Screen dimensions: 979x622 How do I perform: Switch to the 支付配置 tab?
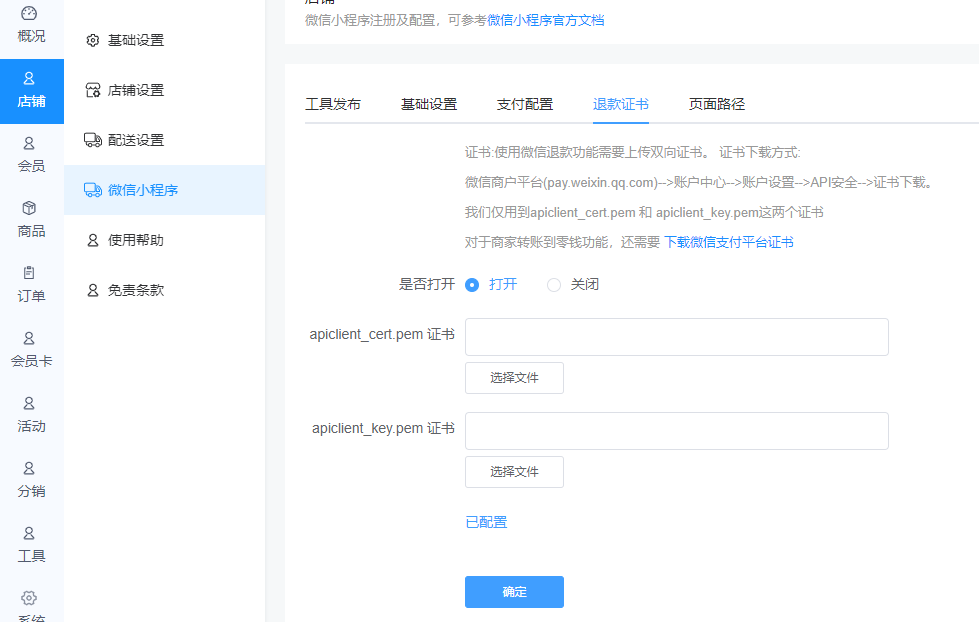pyautogui.click(x=525, y=104)
